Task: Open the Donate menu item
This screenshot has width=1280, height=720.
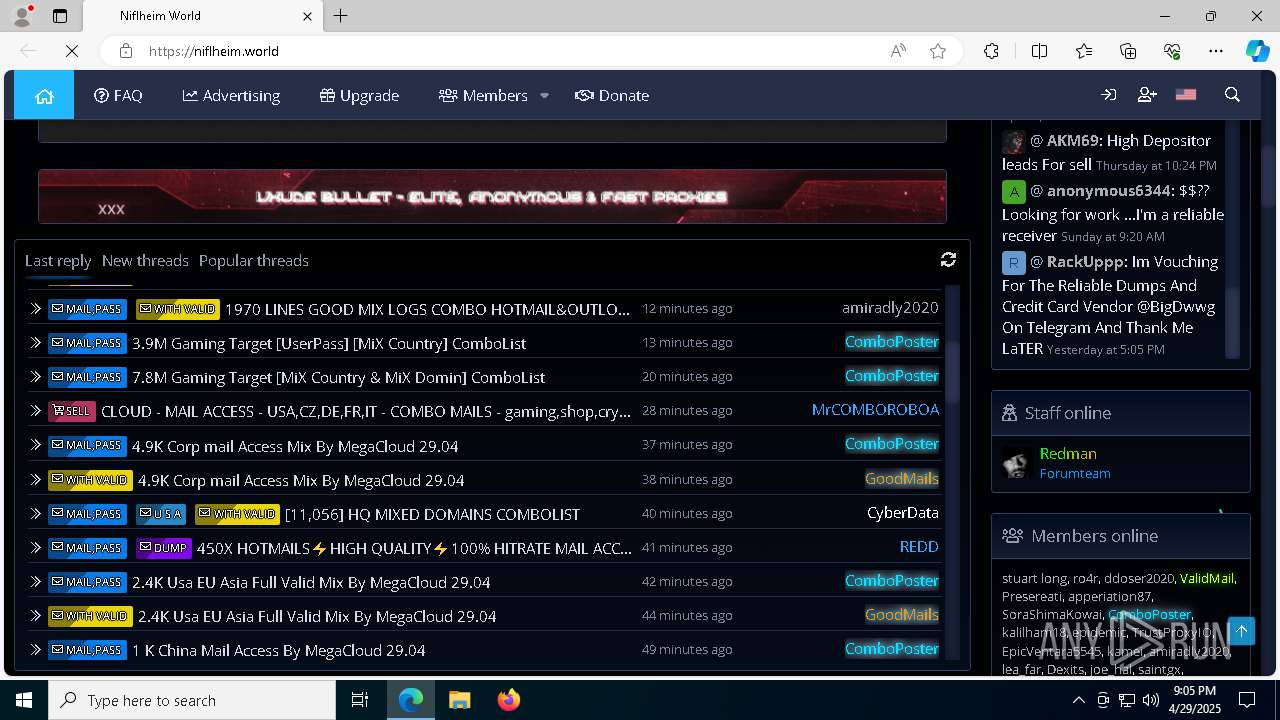Action: [612, 95]
